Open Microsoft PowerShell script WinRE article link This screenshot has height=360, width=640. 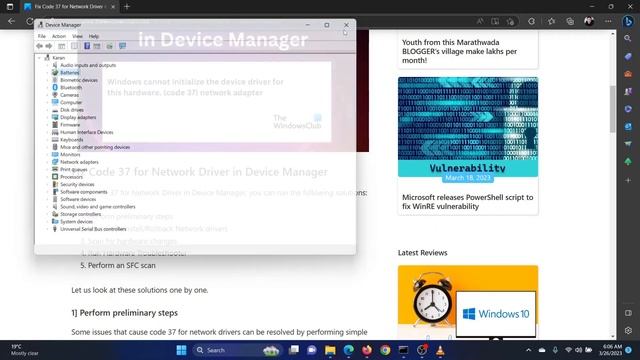(x=467, y=202)
